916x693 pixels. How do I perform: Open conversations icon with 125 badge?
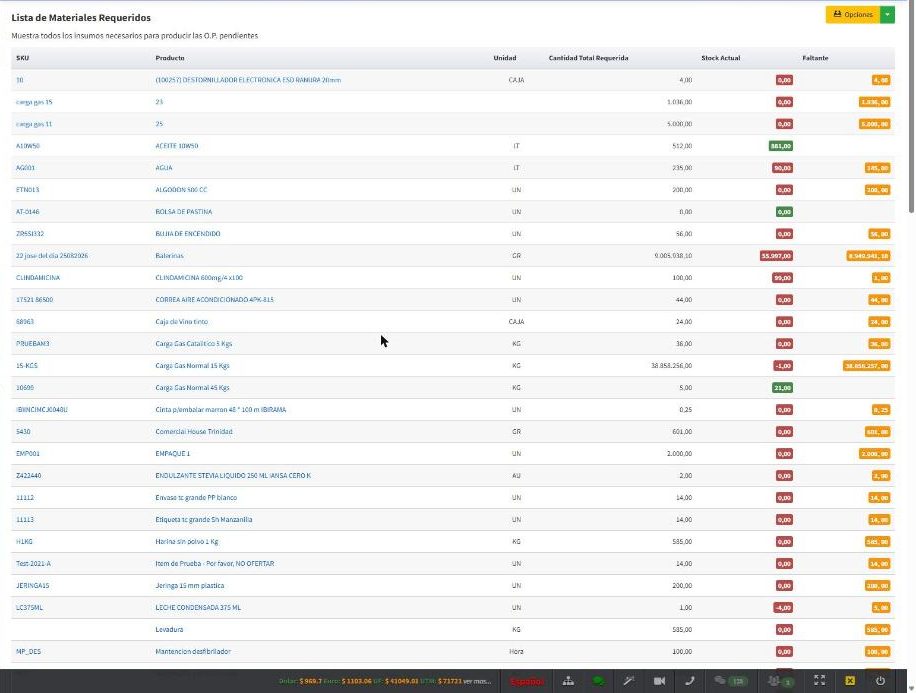[x=731, y=681]
